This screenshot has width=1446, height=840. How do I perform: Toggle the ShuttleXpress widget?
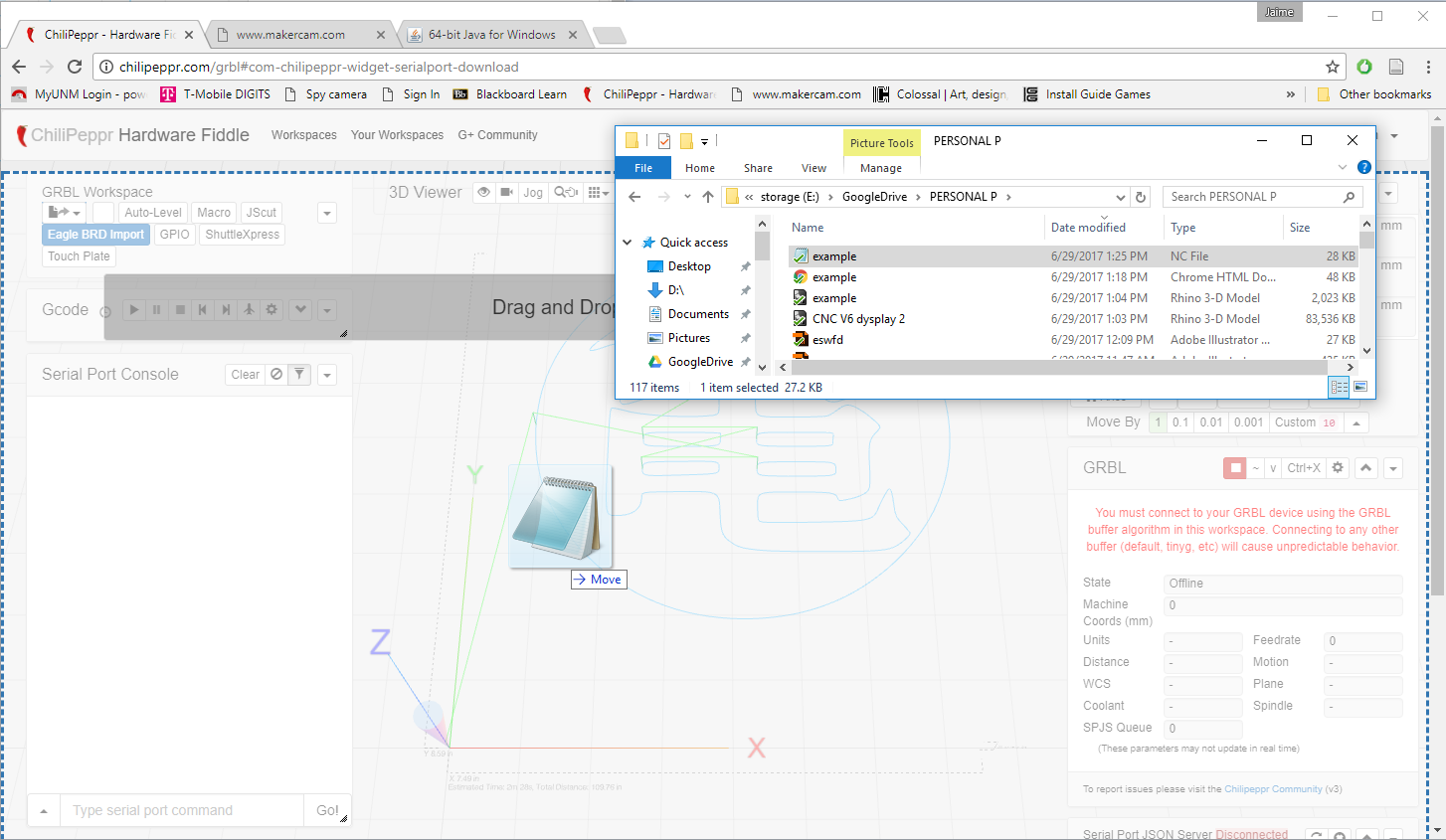click(243, 235)
